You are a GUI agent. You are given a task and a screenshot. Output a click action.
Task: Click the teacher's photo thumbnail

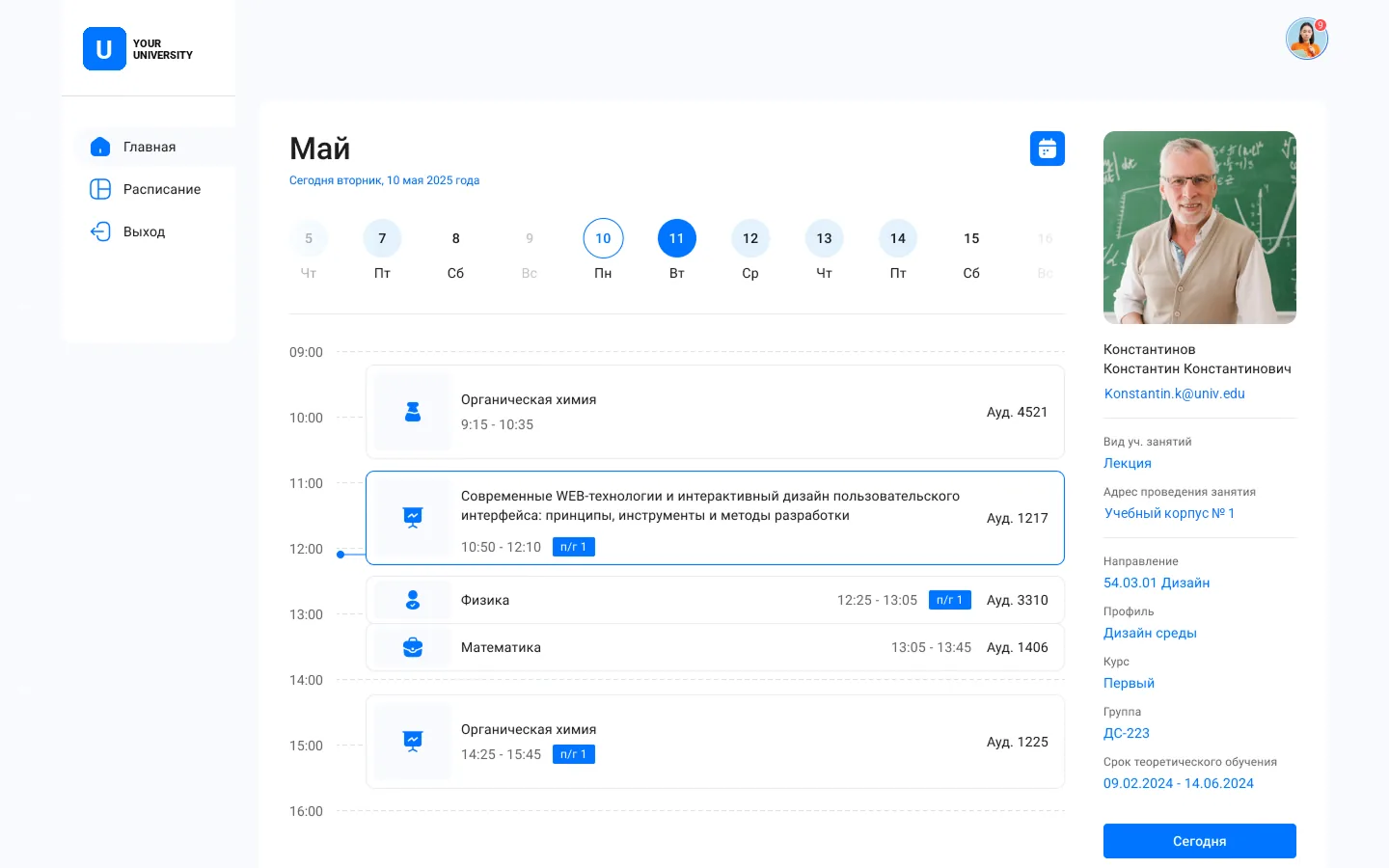point(1200,228)
